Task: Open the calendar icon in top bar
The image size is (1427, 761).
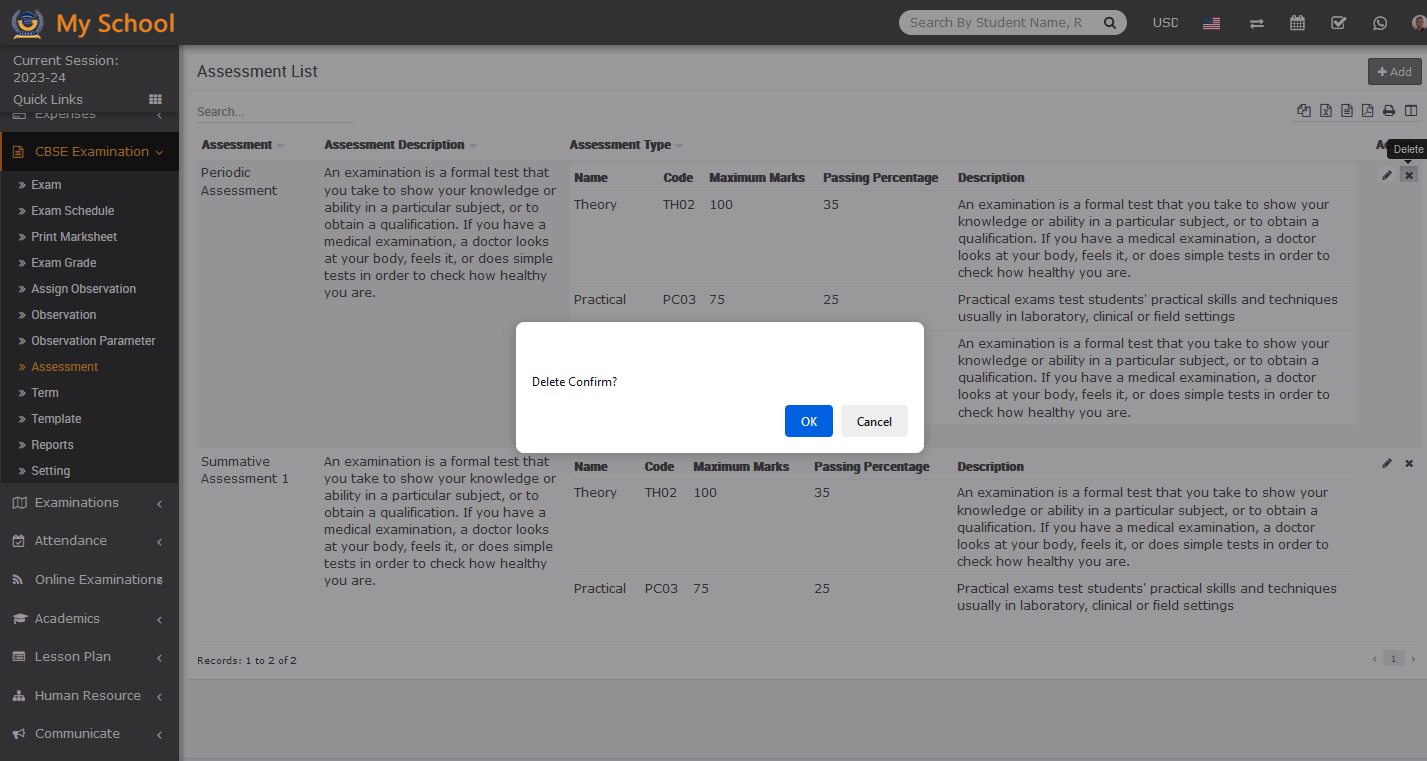Action: (1297, 23)
